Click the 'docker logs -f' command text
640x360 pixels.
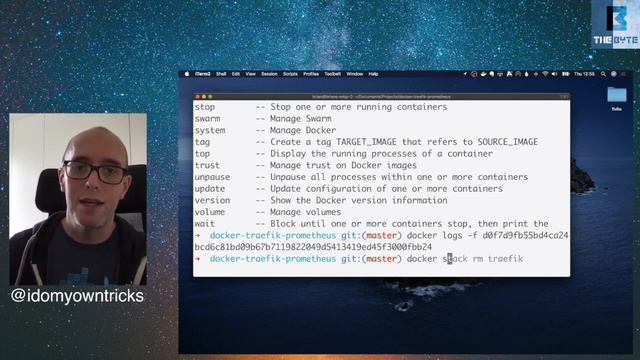tap(442, 236)
